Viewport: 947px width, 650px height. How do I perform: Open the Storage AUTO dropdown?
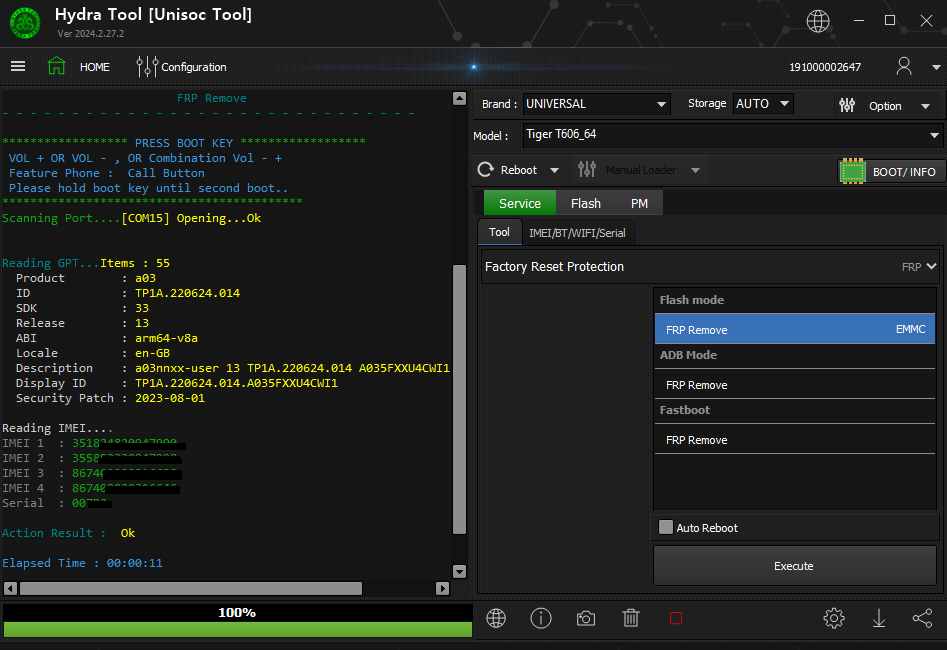(784, 104)
